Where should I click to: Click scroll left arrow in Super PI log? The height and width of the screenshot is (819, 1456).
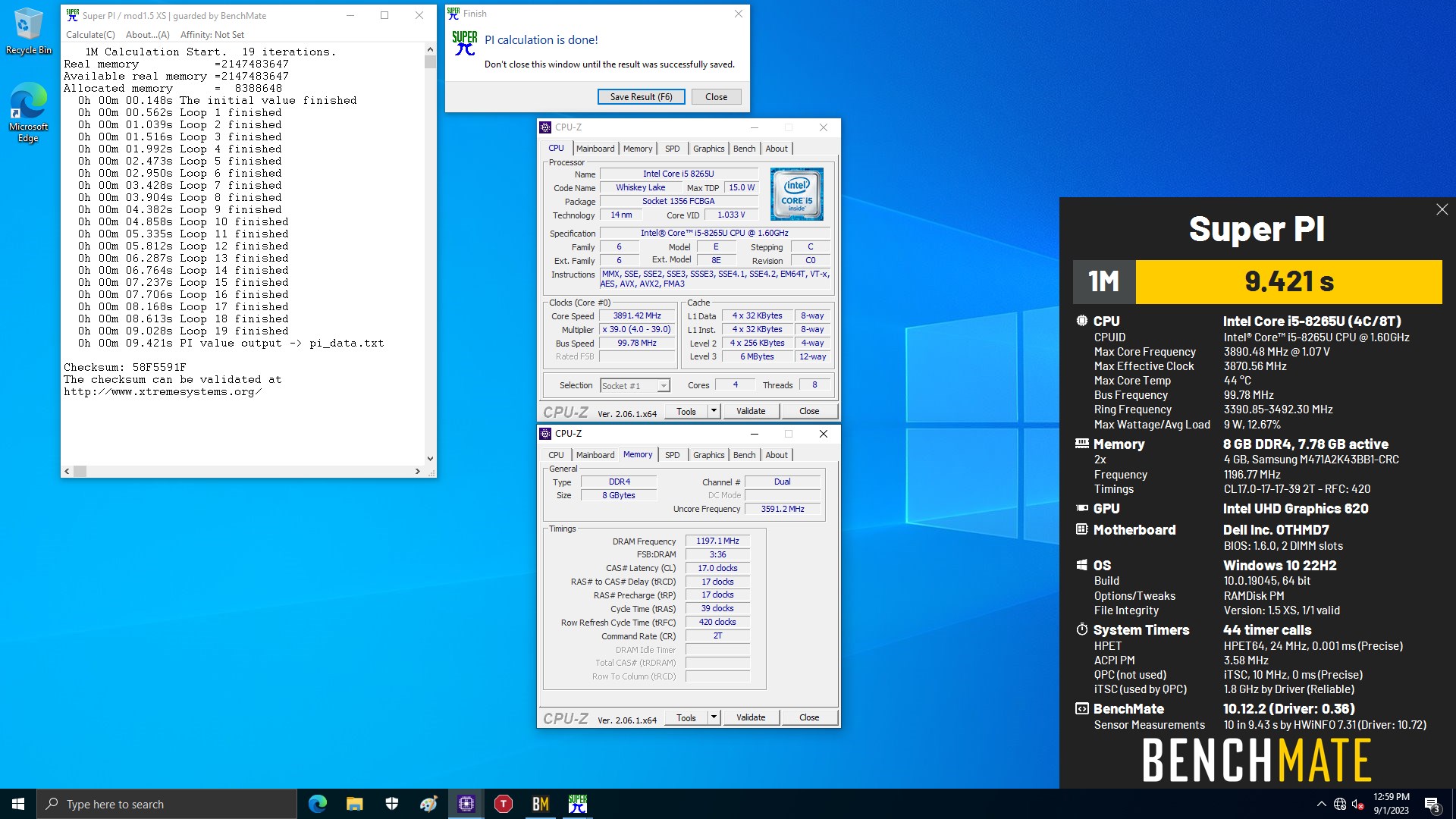coord(67,472)
